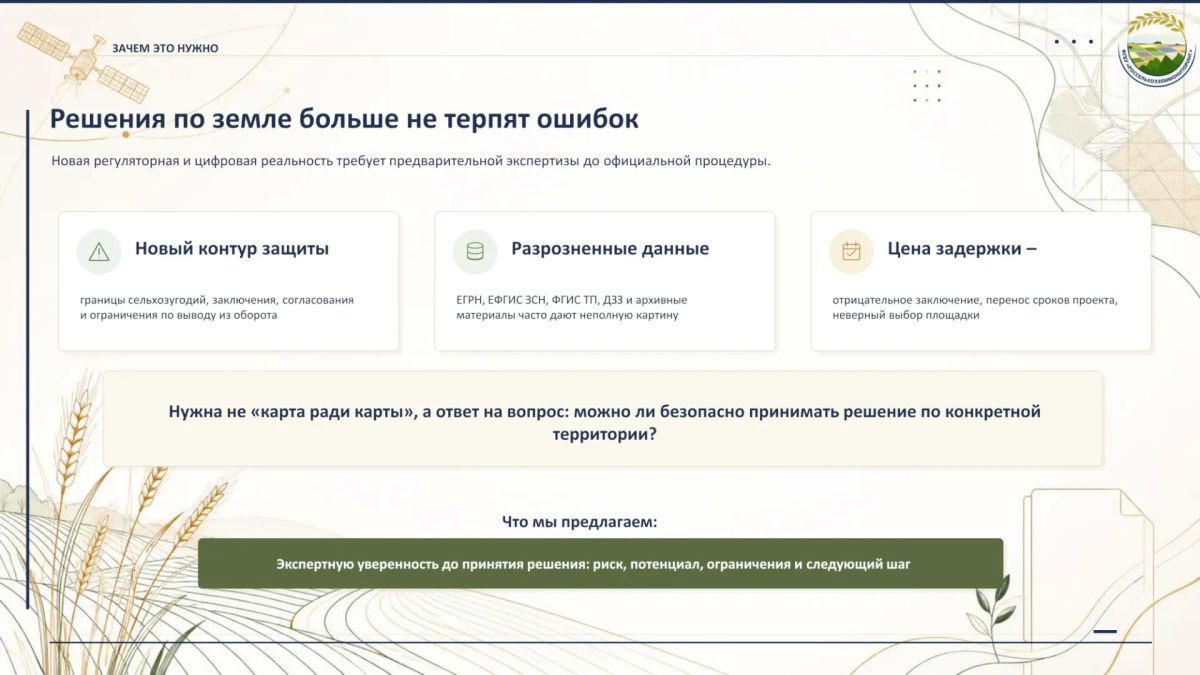1200x675 pixels.
Task: Click the text неверный выбор площадки
Action: tap(906, 315)
